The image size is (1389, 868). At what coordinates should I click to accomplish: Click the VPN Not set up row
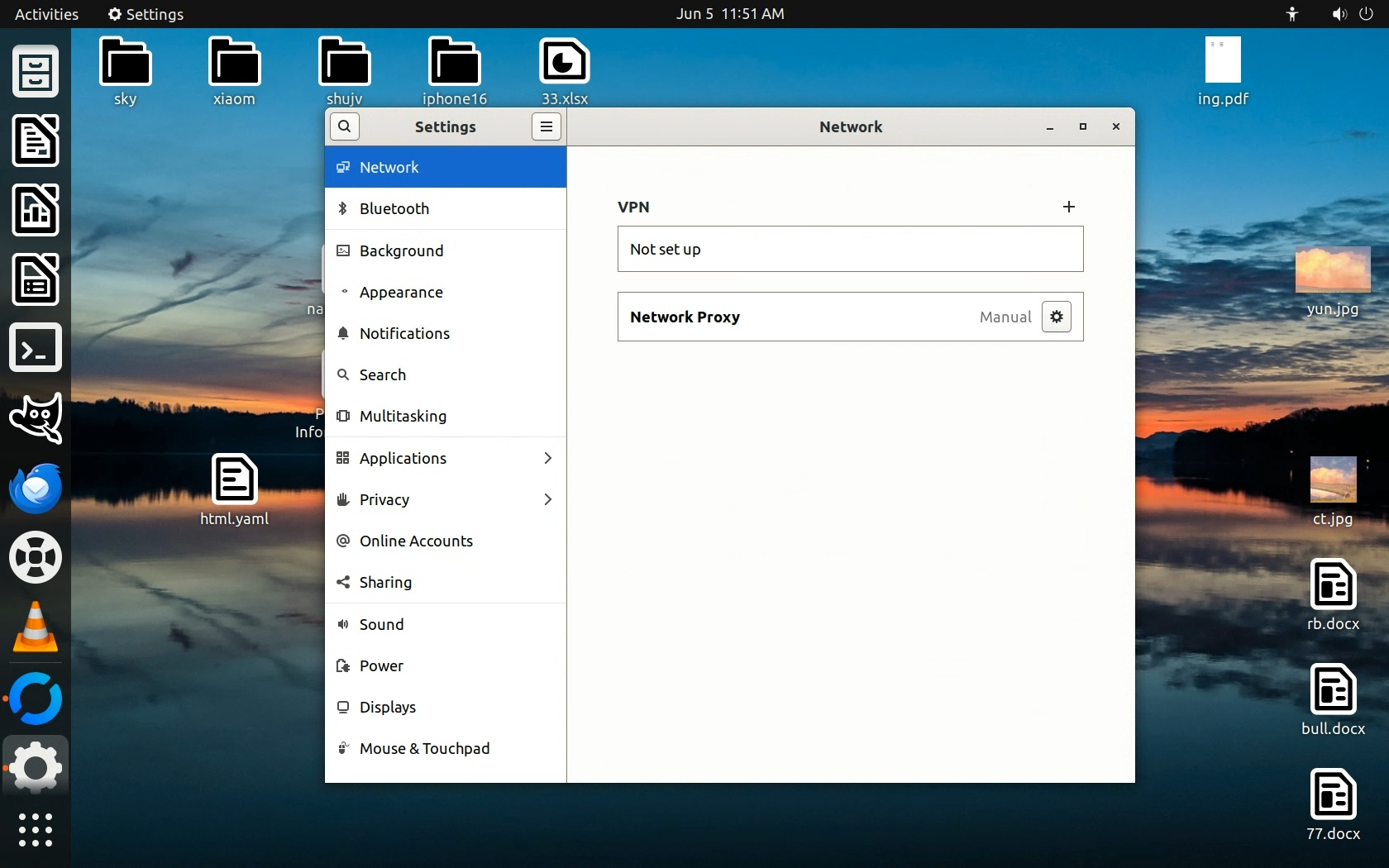[x=850, y=249]
